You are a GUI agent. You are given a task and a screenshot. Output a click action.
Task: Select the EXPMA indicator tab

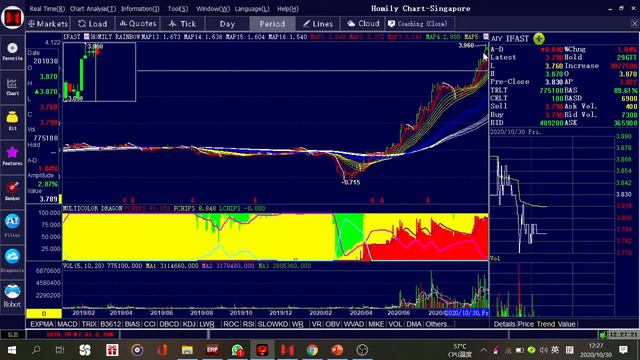42,324
